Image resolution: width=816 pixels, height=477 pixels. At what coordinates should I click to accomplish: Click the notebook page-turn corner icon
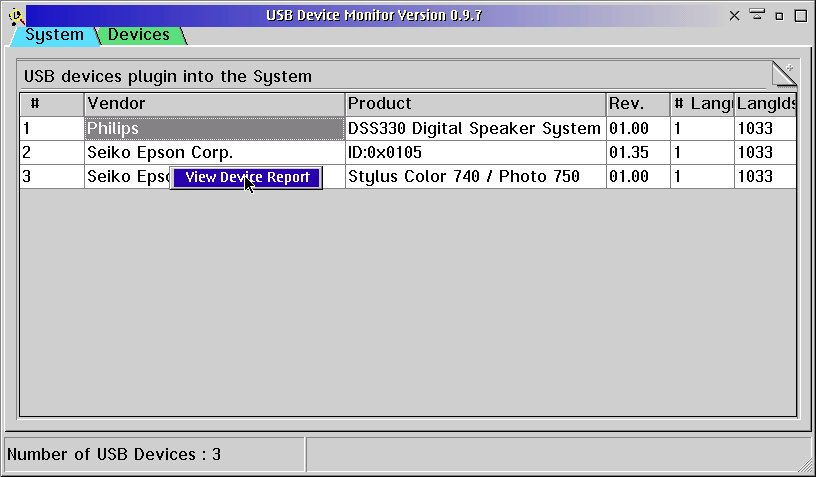coord(783,74)
